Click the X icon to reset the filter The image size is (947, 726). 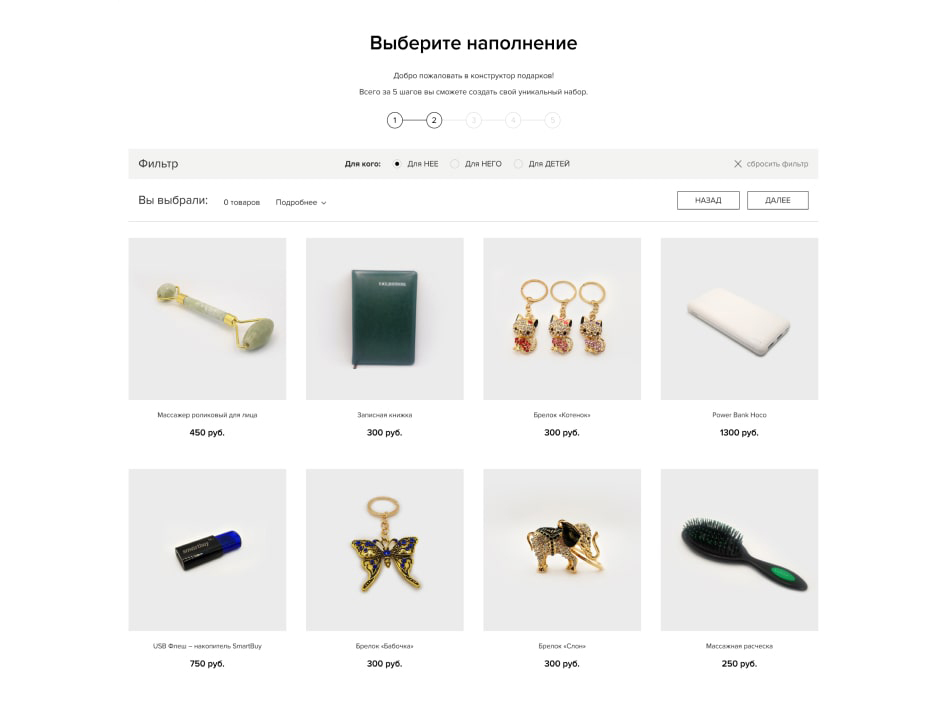tap(737, 164)
